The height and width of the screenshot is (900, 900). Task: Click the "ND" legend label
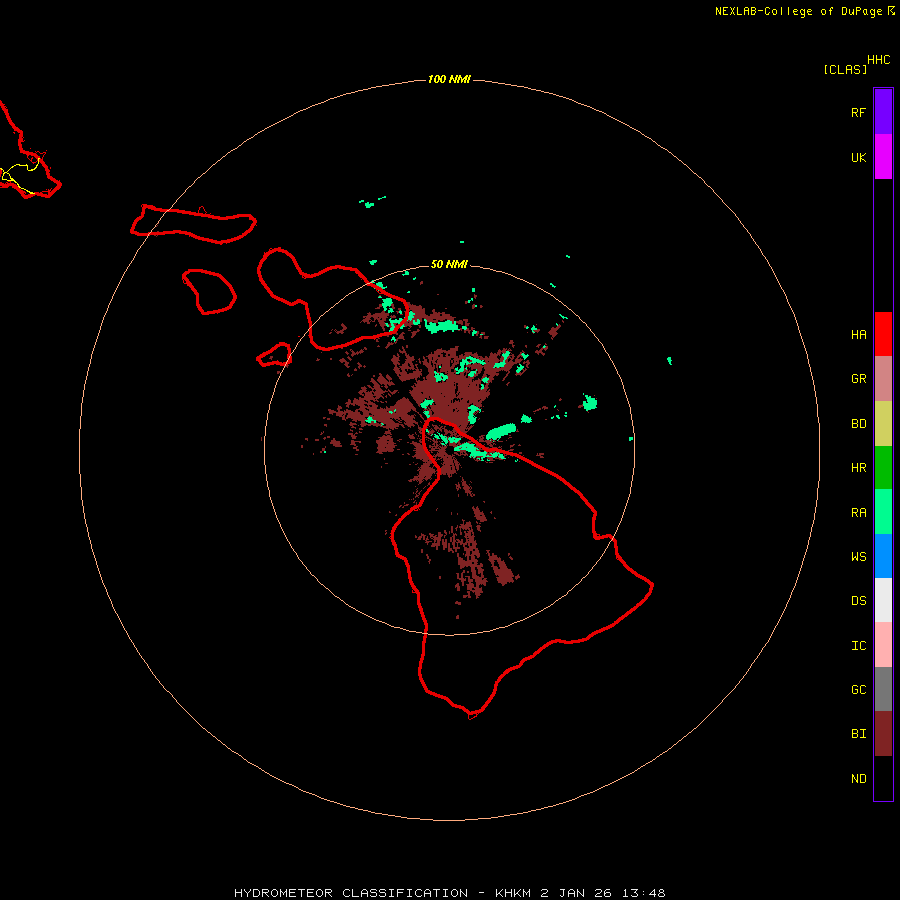pyautogui.click(x=858, y=779)
